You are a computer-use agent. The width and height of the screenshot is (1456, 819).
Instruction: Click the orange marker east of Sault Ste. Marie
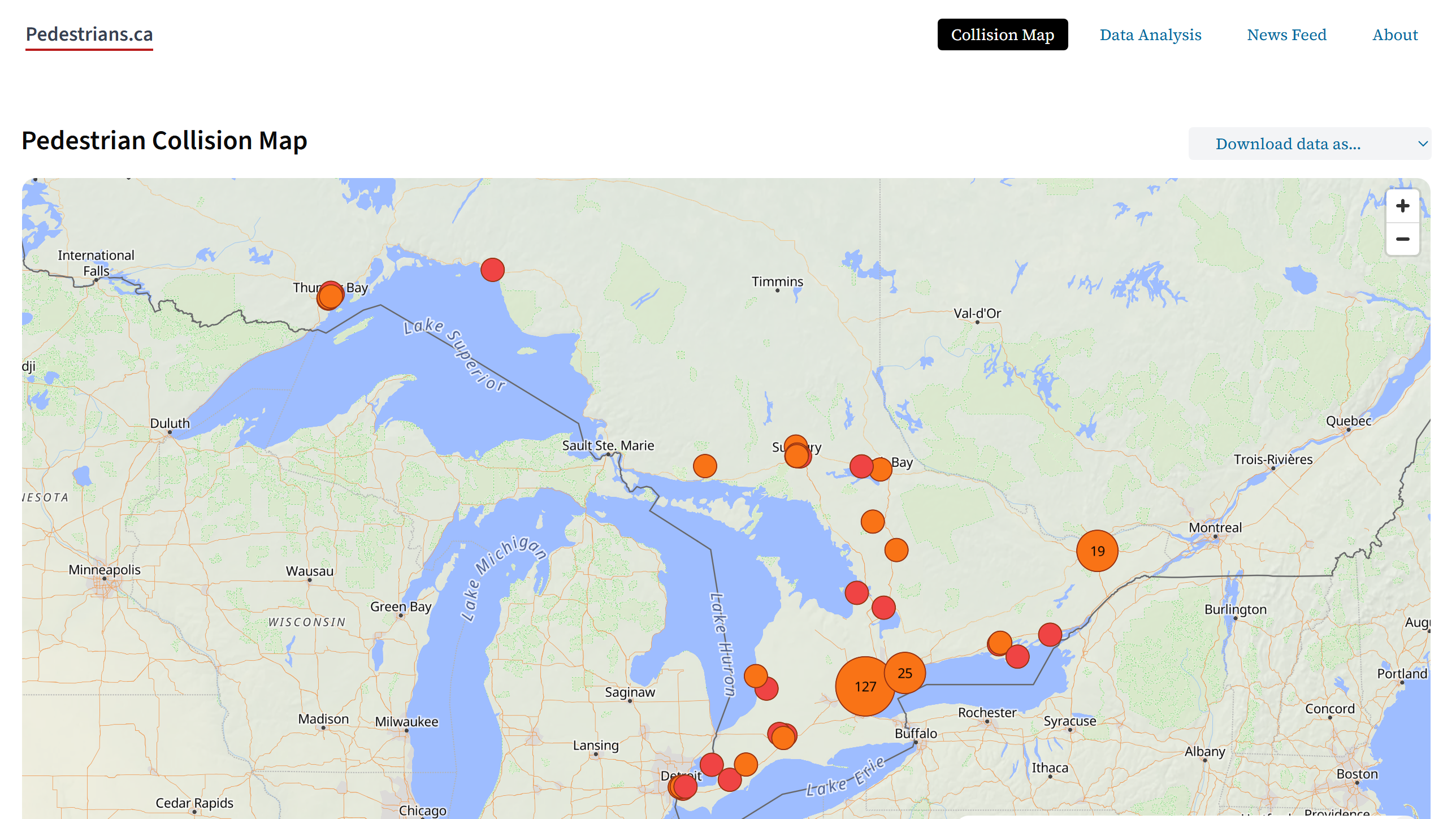click(705, 466)
